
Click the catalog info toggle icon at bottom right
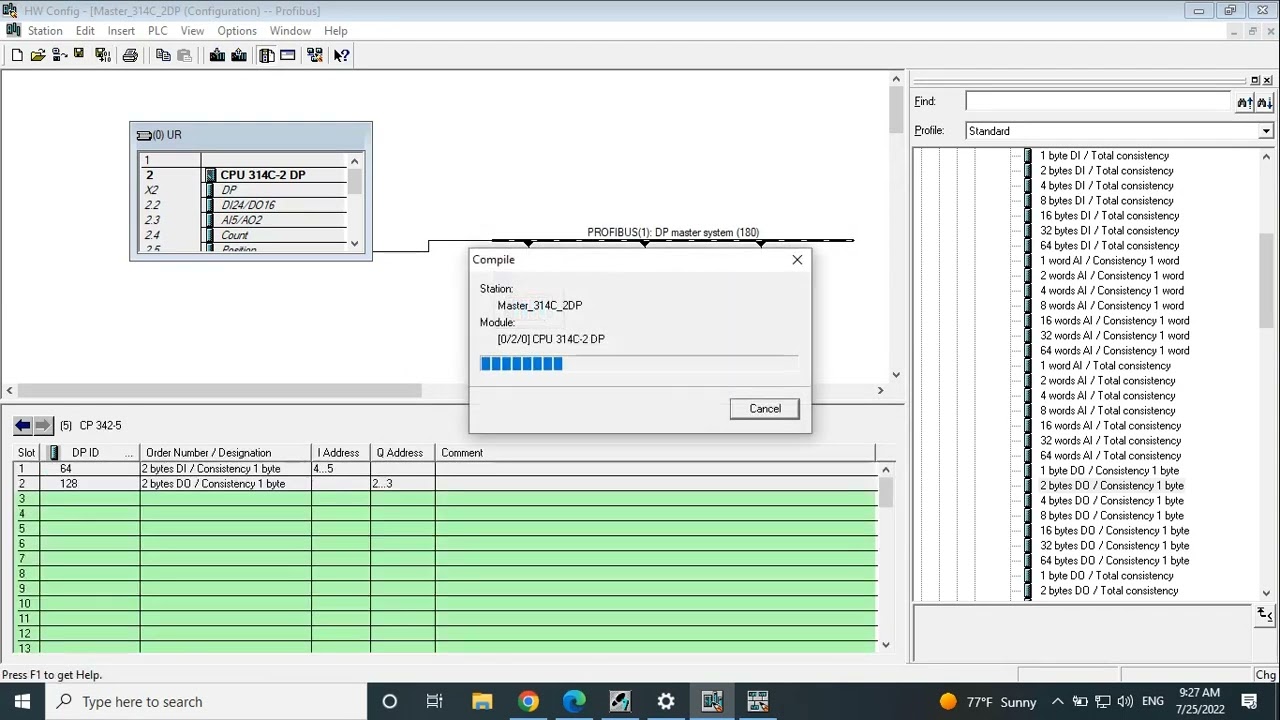pos(1265,615)
